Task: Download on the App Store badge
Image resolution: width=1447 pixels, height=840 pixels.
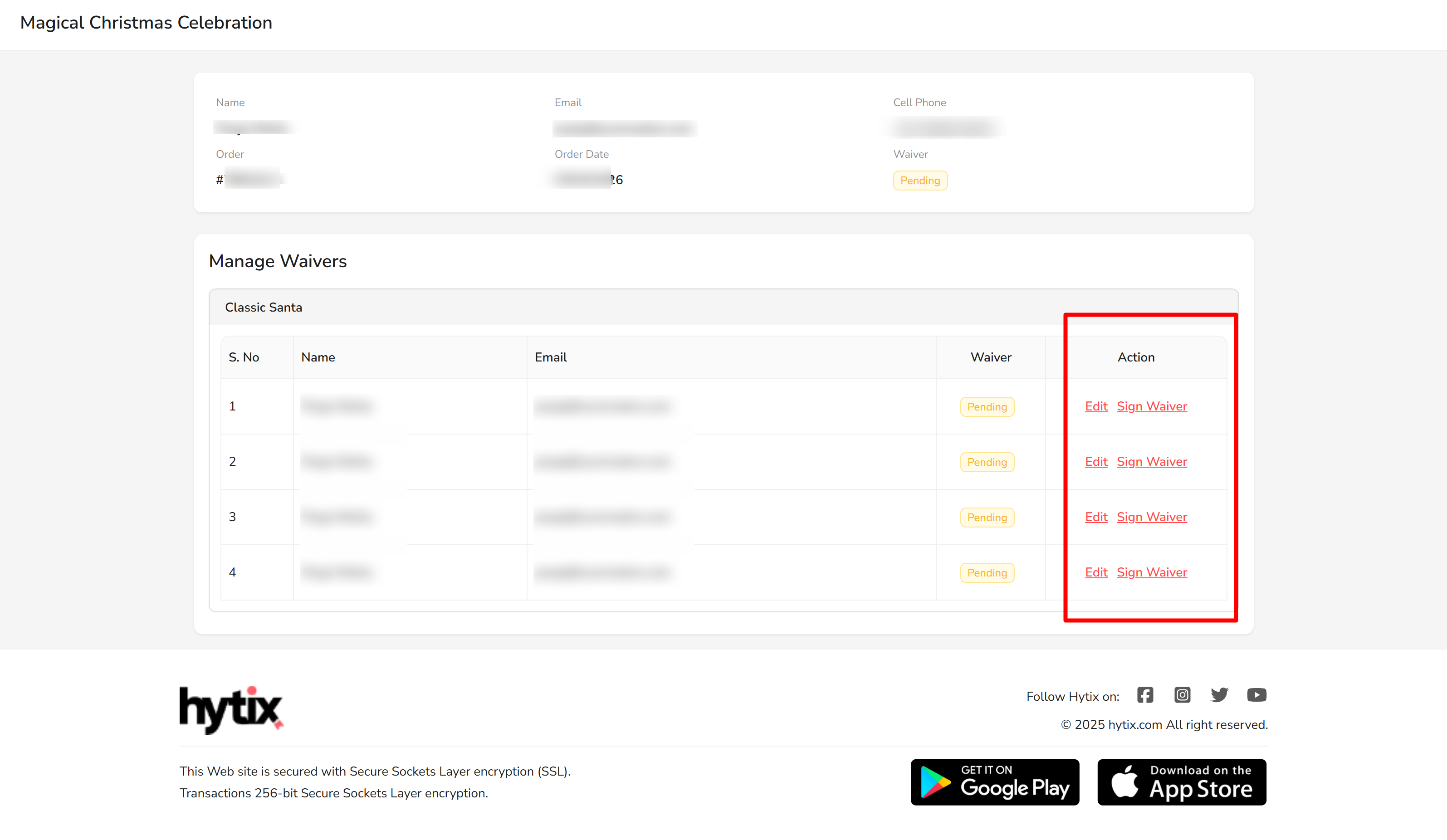Action: (1181, 782)
